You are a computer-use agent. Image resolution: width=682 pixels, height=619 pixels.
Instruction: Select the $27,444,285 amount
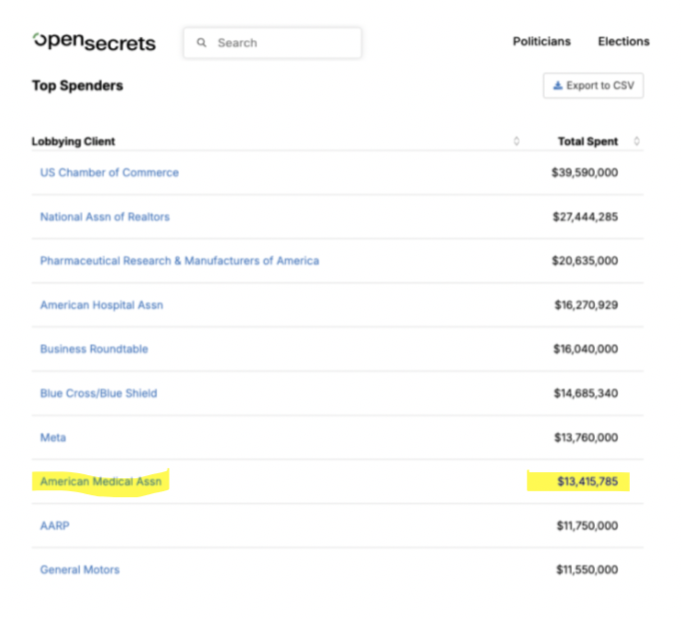[585, 217]
